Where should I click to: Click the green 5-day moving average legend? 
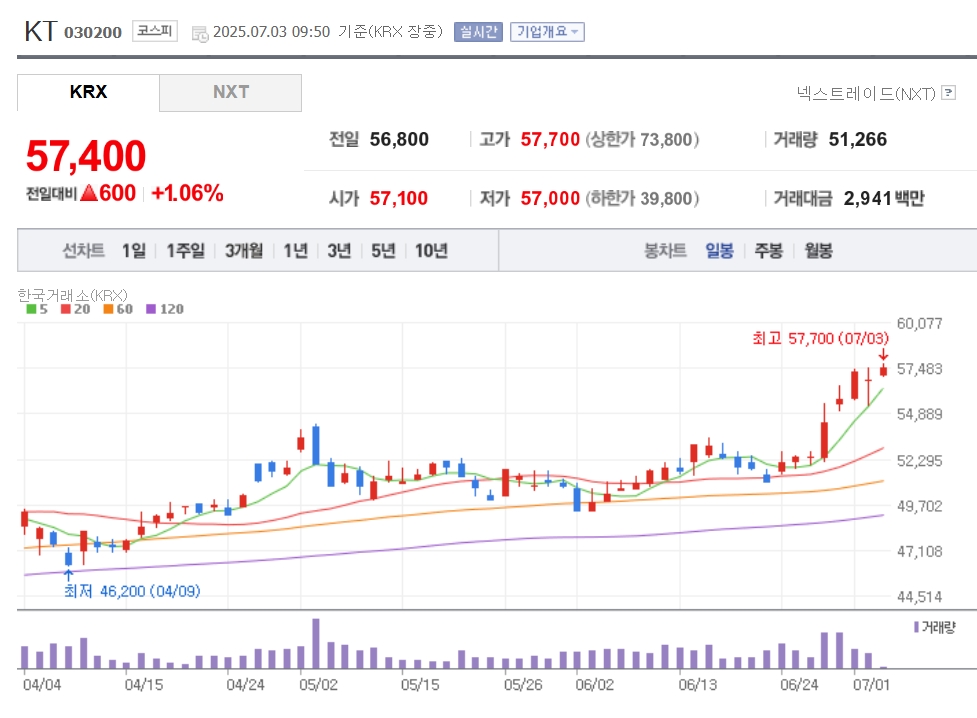click(x=37, y=309)
